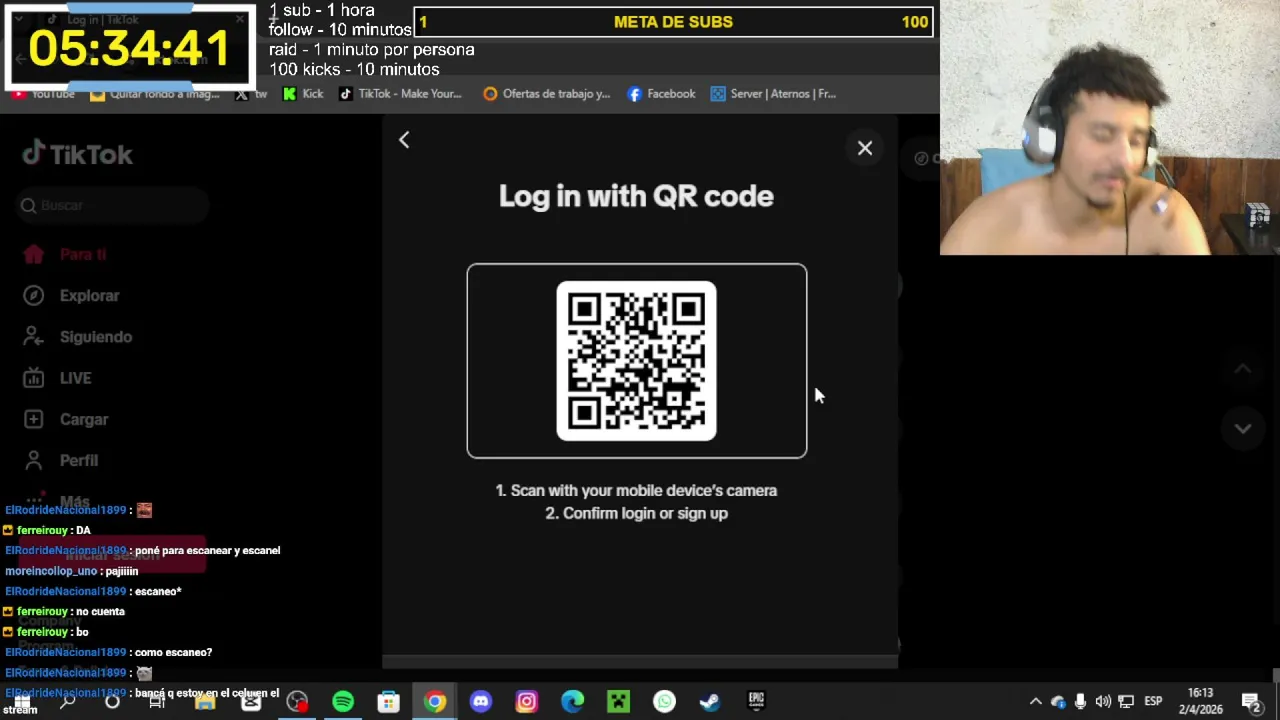Open the Ofertas de trabajo bookmark

click(546, 94)
